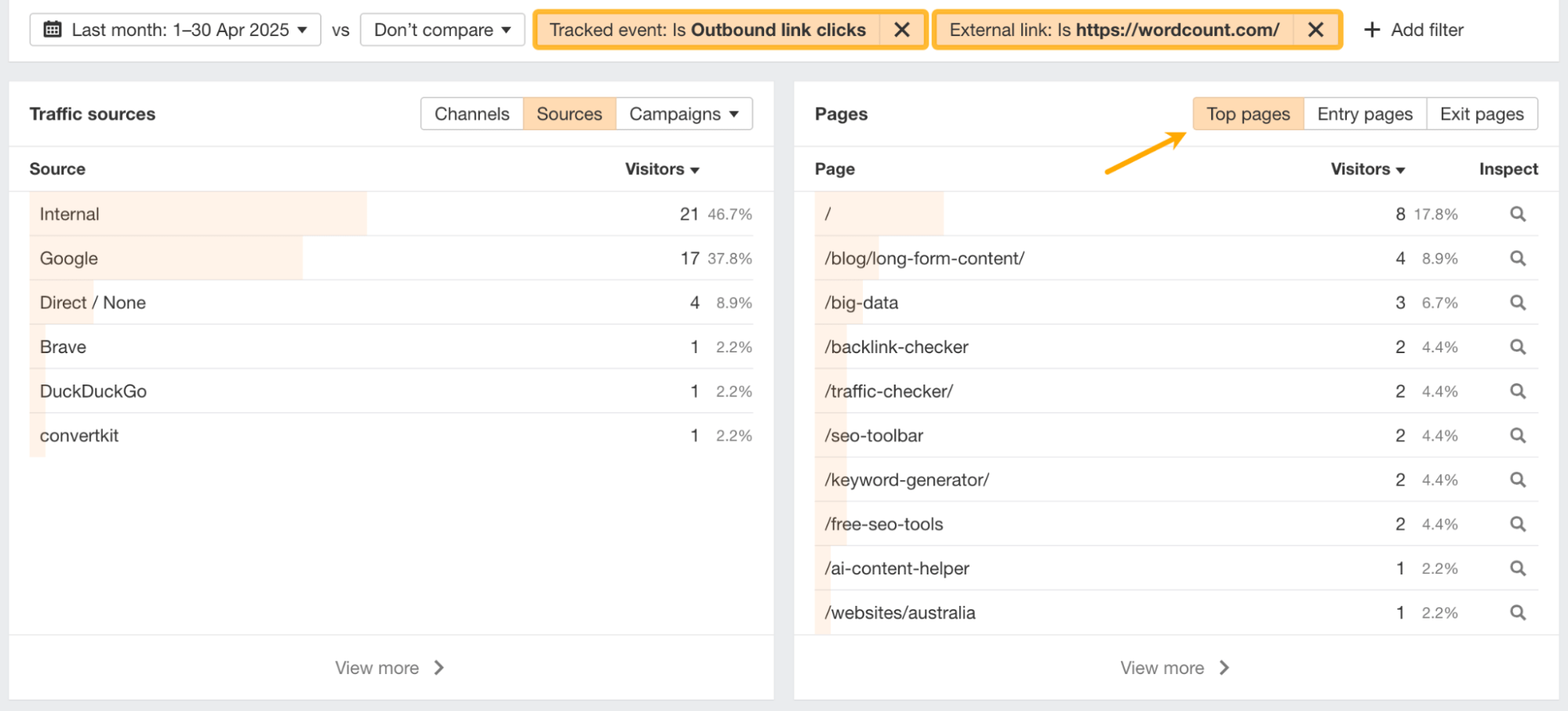Inspect the /backlink-checker page

point(1518,347)
